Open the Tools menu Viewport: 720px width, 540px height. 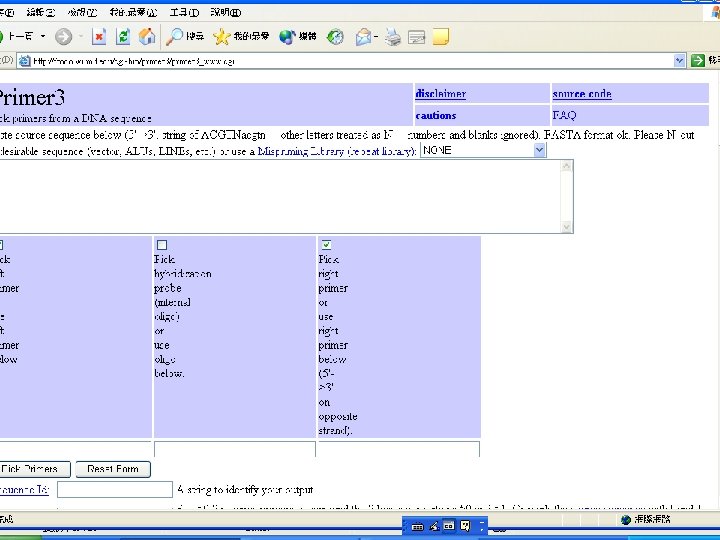(184, 12)
